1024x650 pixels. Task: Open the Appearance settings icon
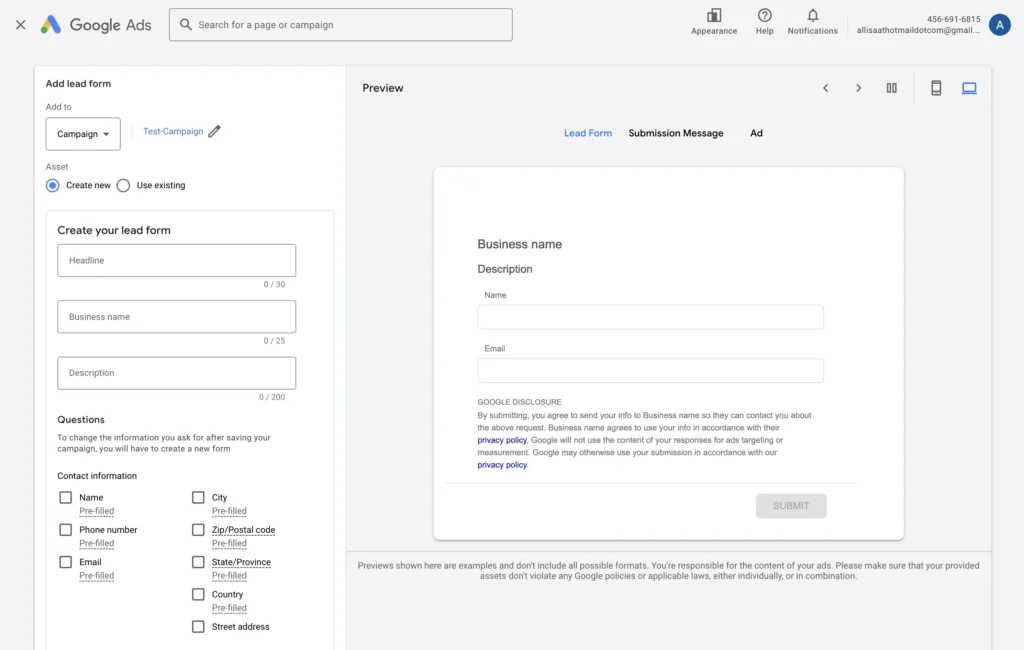(x=714, y=16)
